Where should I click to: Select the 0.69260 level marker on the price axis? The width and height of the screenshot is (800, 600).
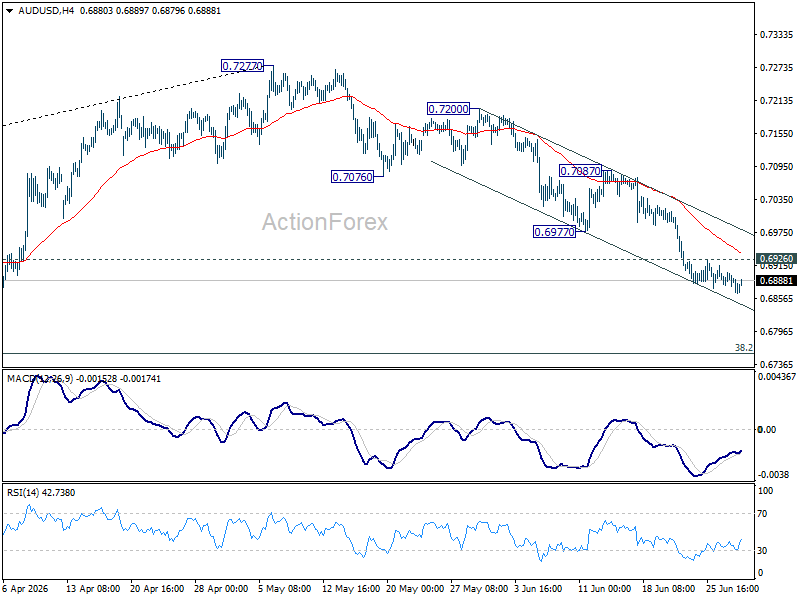pyautogui.click(x=777, y=259)
